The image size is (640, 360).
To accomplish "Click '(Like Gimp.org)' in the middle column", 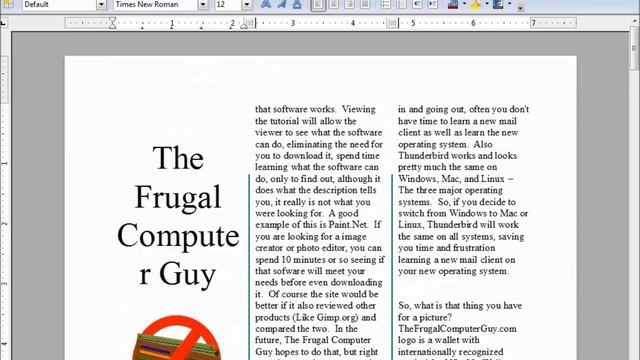I will click(325, 317).
